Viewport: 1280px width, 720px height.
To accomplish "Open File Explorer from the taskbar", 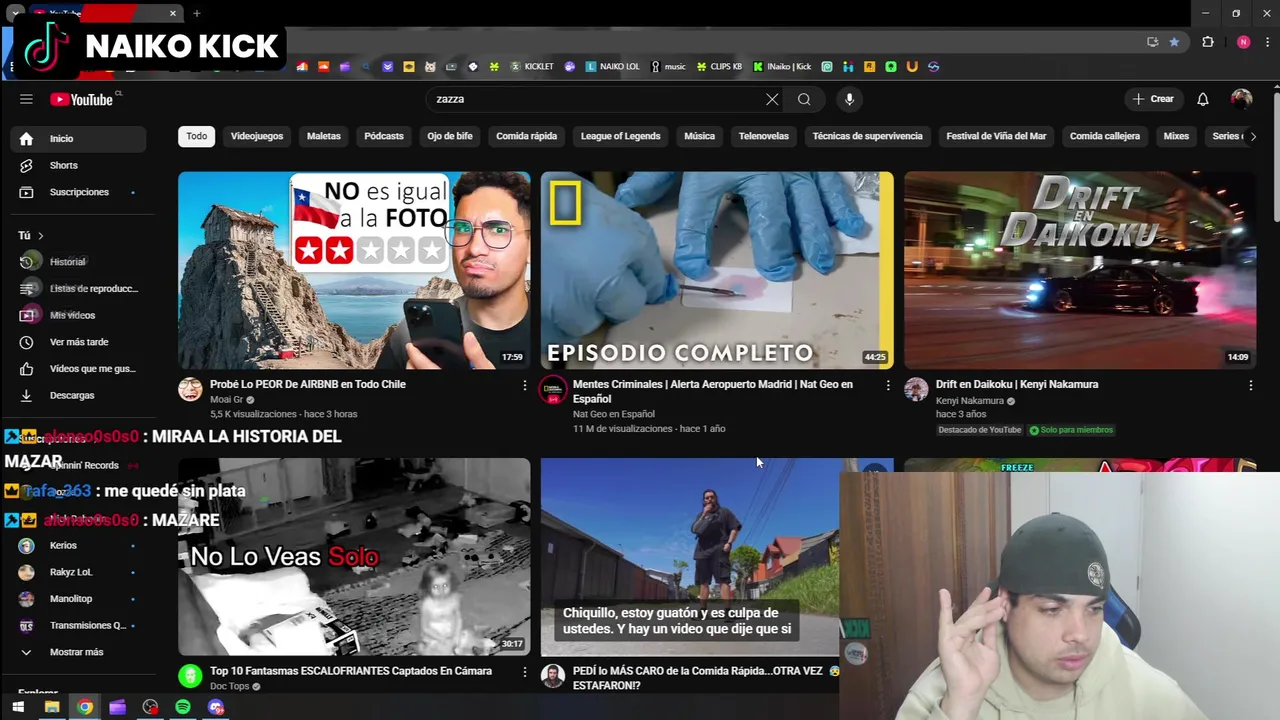I will (52, 707).
